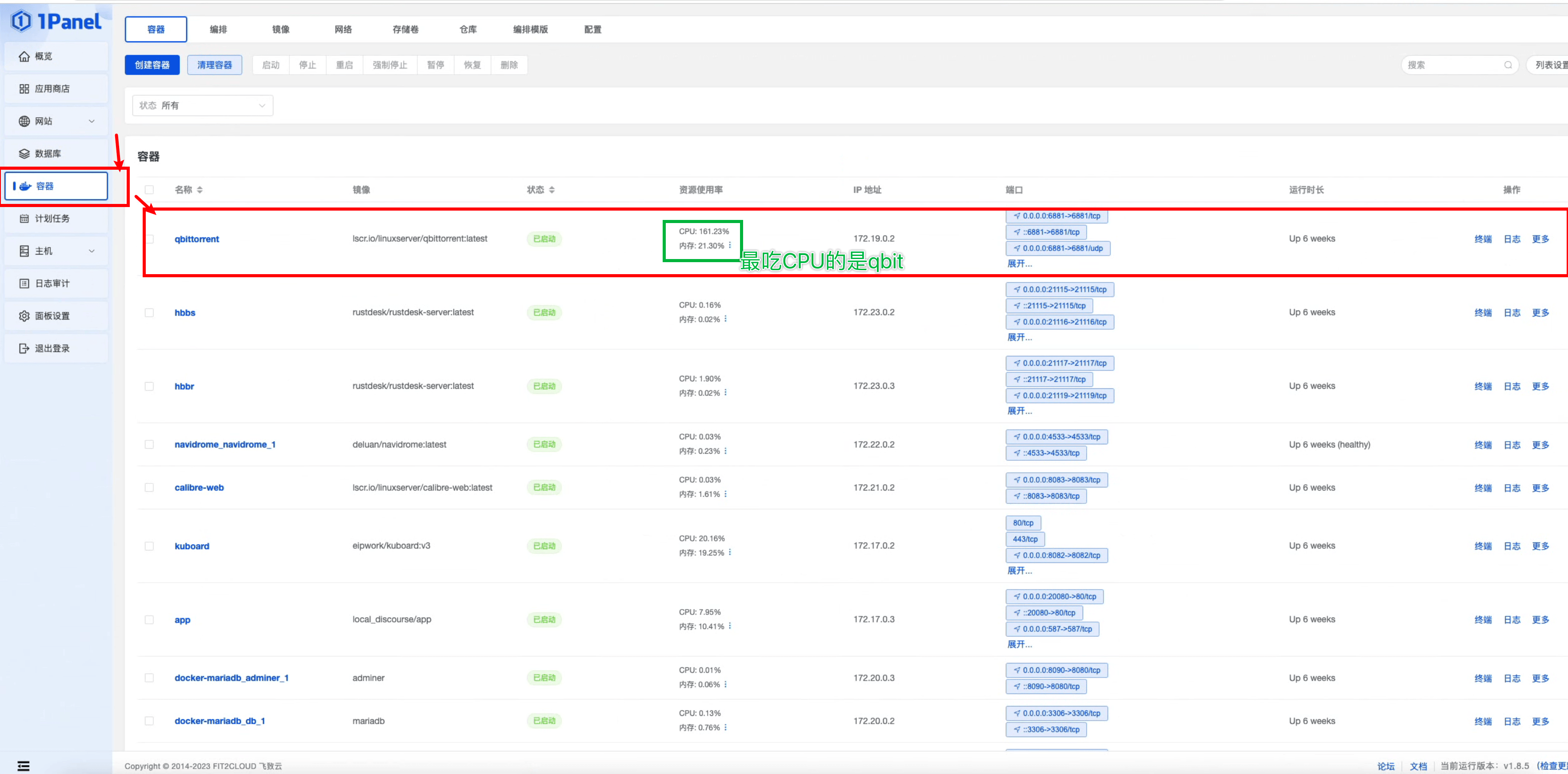
Task: Toggle the select-all containers checkbox
Action: click(149, 190)
